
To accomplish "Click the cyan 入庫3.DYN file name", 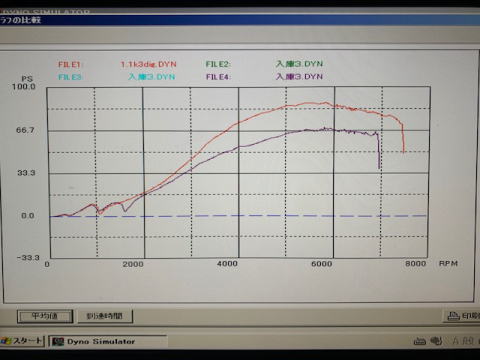I will pyautogui.click(x=152, y=77).
